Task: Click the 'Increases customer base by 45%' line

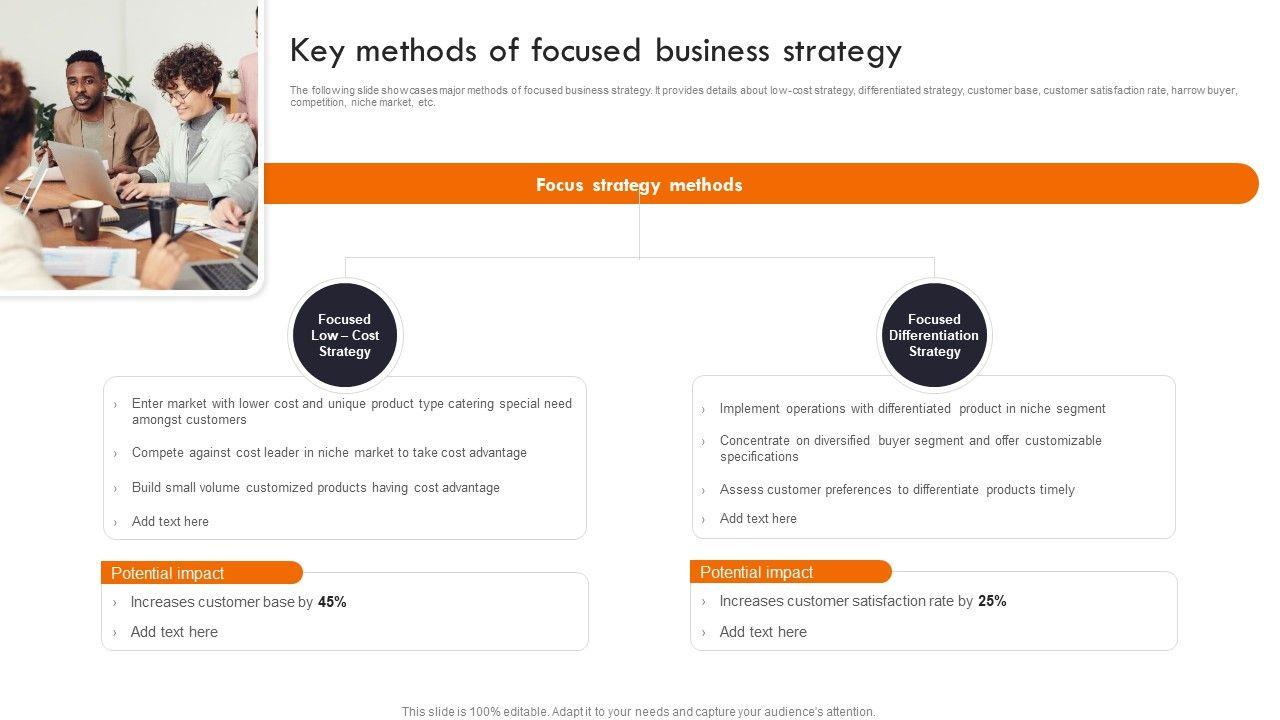Action: (x=238, y=602)
